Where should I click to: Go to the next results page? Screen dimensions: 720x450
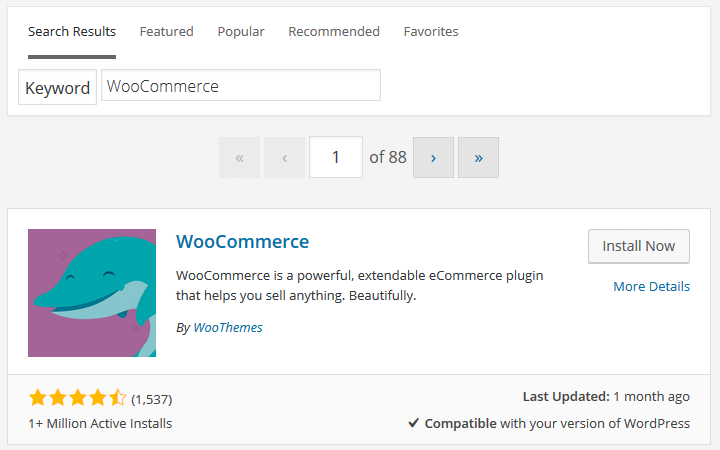point(433,158)
